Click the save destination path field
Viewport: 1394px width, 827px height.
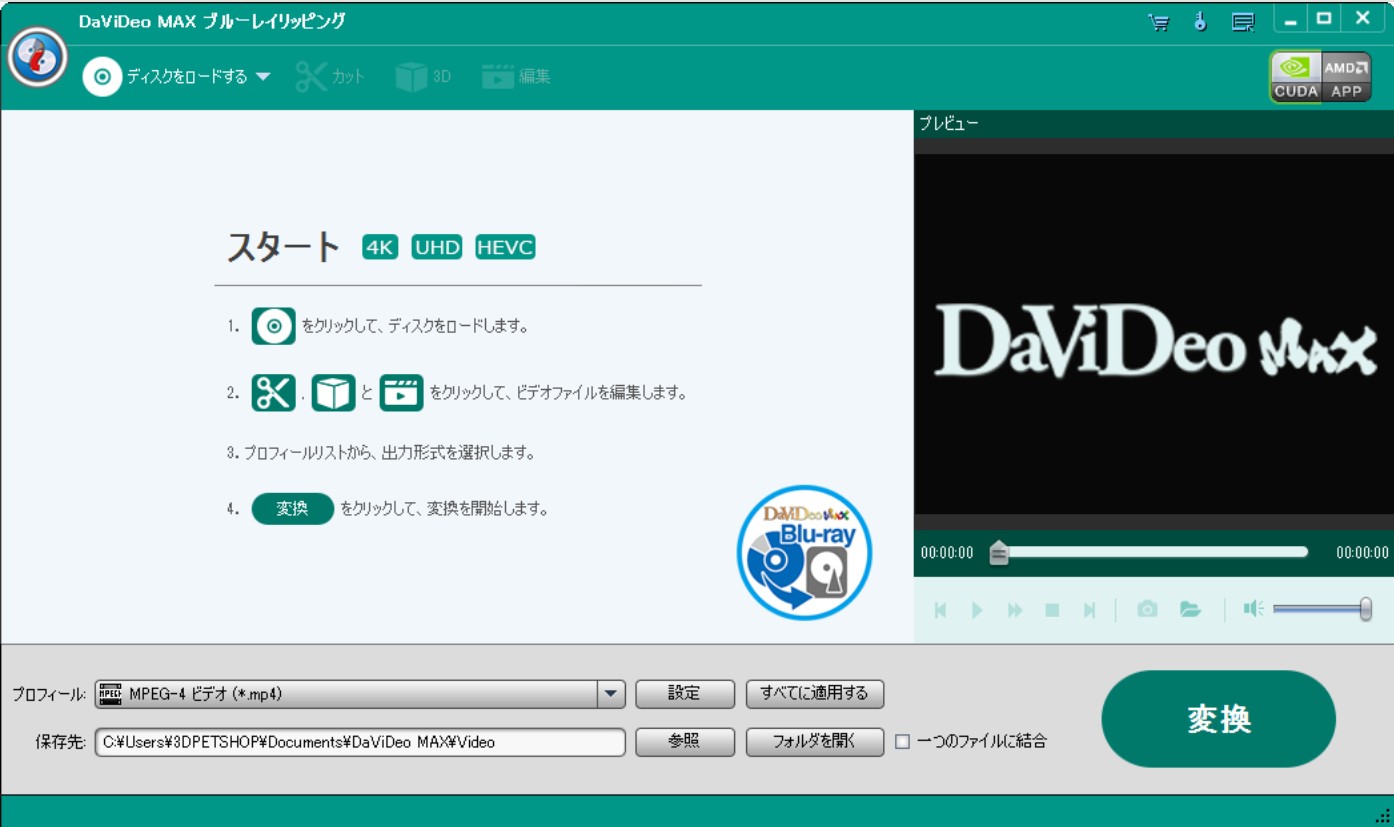point(360,742)
